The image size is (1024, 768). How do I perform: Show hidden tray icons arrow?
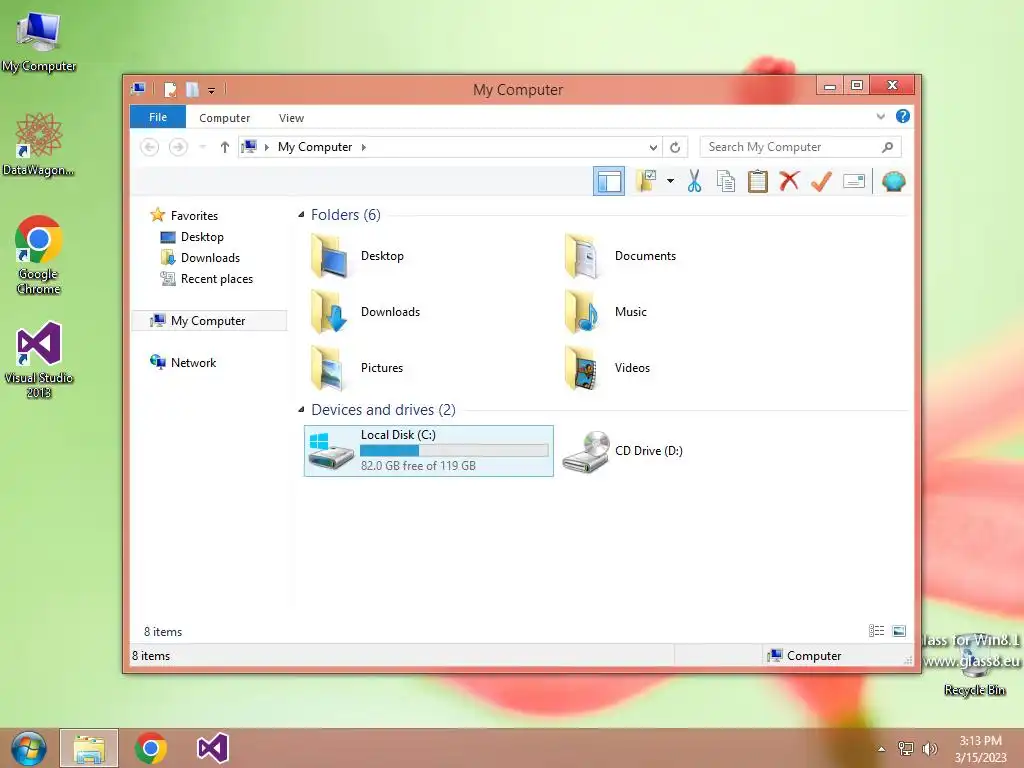(x=881, y=749)
